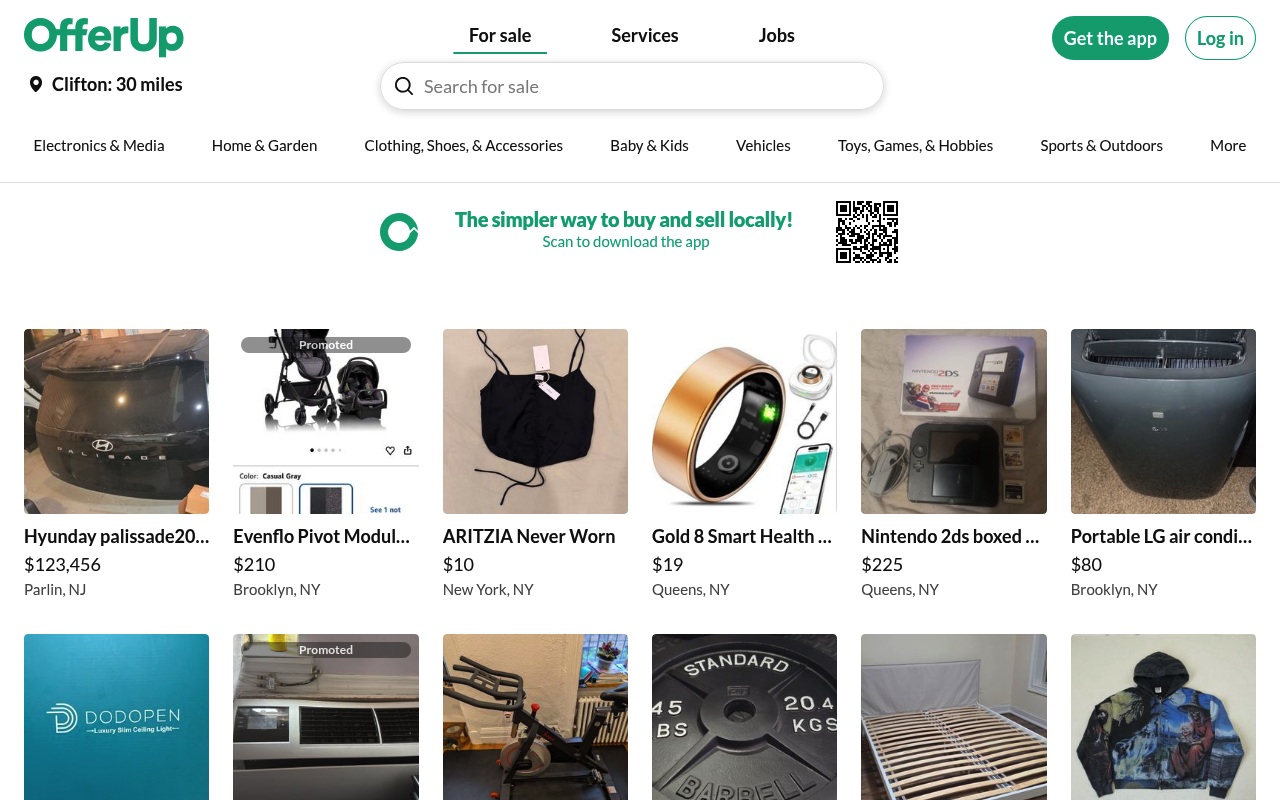Open Sports & Outdoors category
This screenshot has width=1280, height=800.
click(1102, 146)
